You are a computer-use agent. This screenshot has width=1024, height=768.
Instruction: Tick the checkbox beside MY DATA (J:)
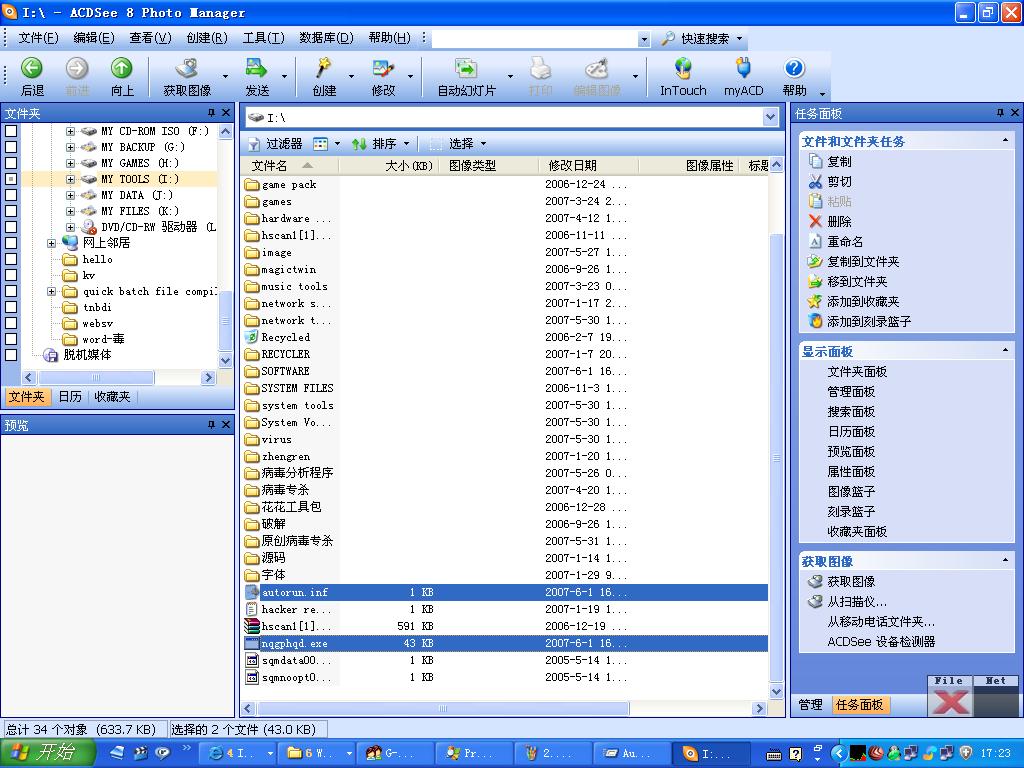pos(11,195)
